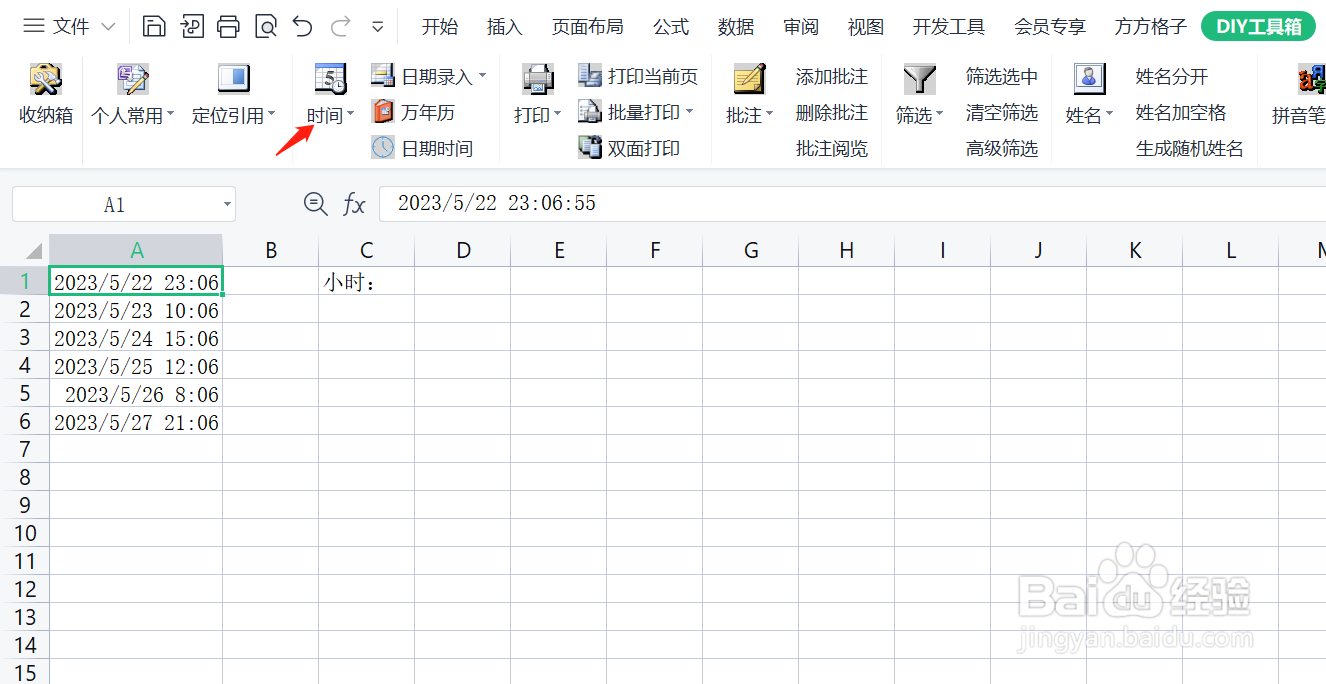Click the formula bar input field
1326x684 pixels.
(852, 204)
